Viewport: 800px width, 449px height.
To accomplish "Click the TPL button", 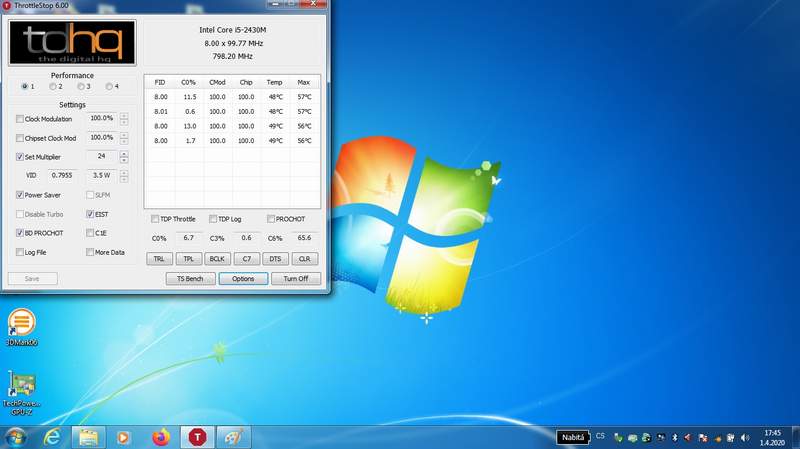I will click(x=189, y=259).
